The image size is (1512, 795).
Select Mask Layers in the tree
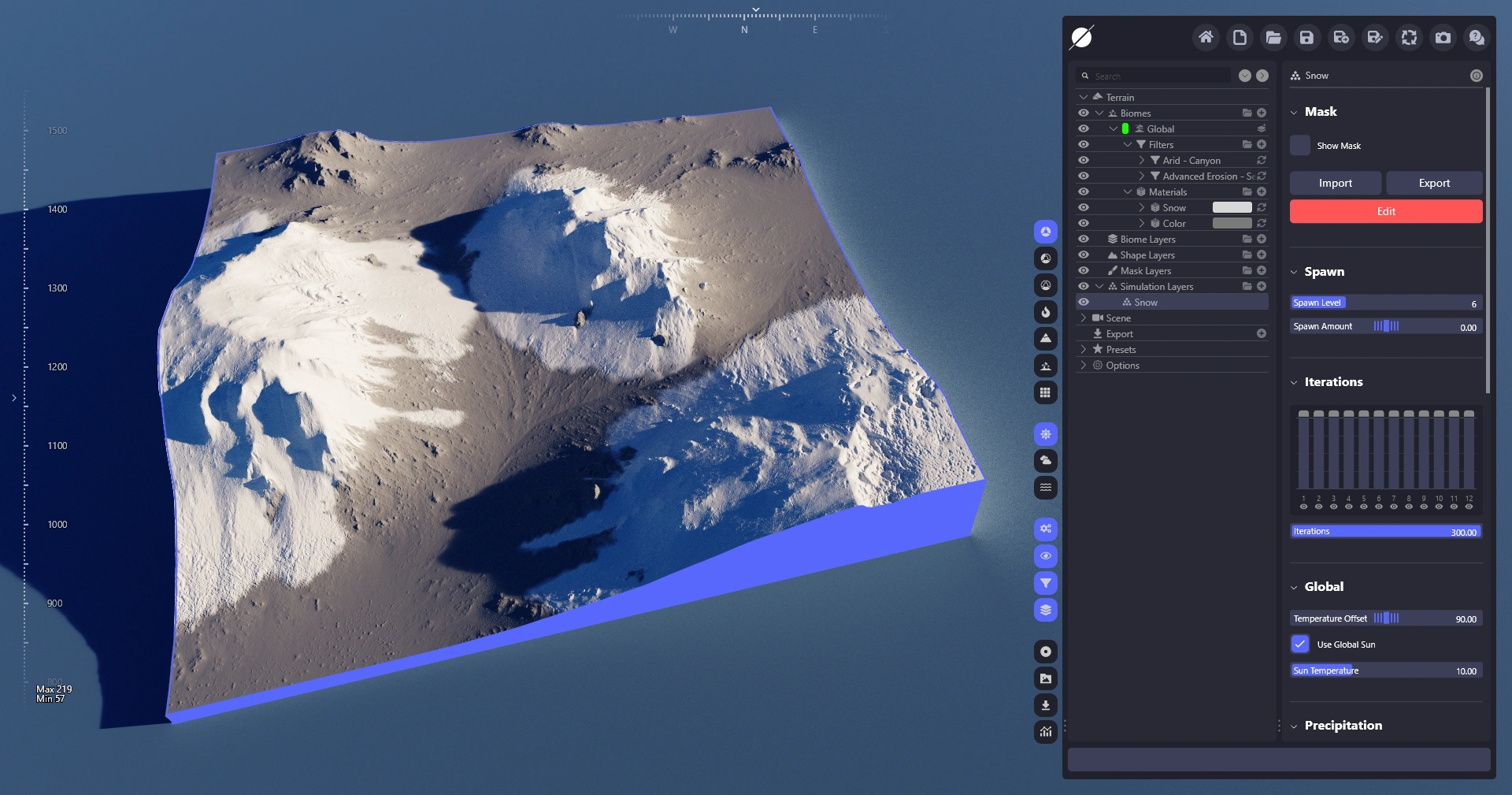click(x=1145, y=270)
